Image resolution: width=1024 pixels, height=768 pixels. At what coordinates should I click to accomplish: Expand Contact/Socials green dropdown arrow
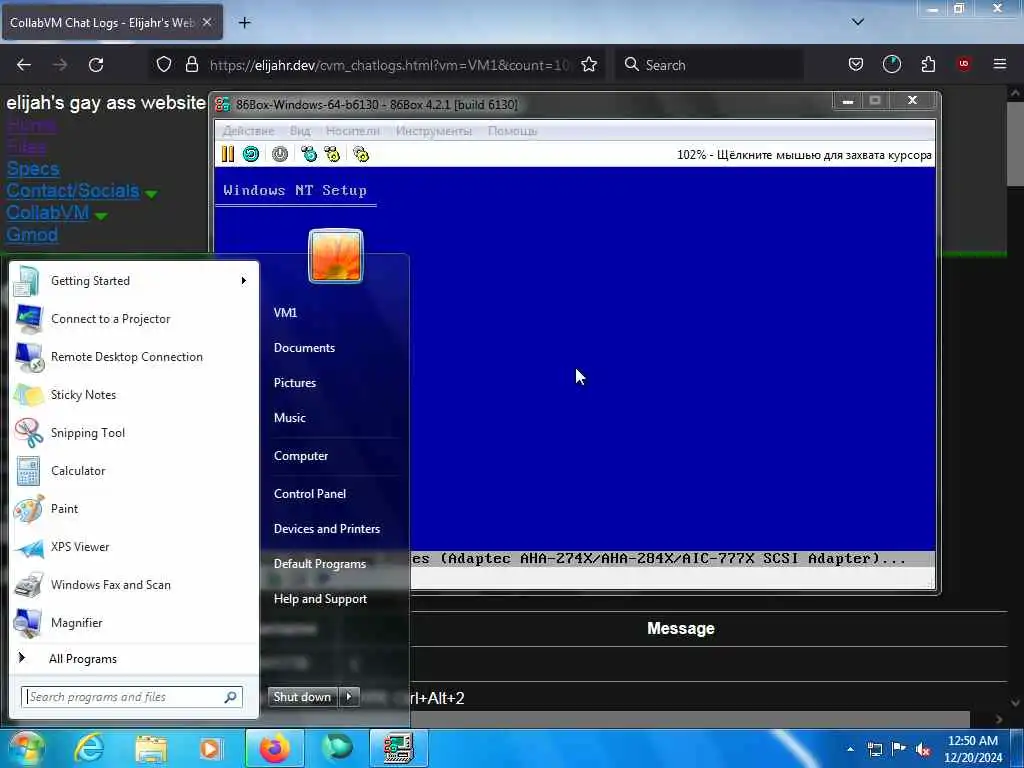pyautogui.click(x=151, y=194)
